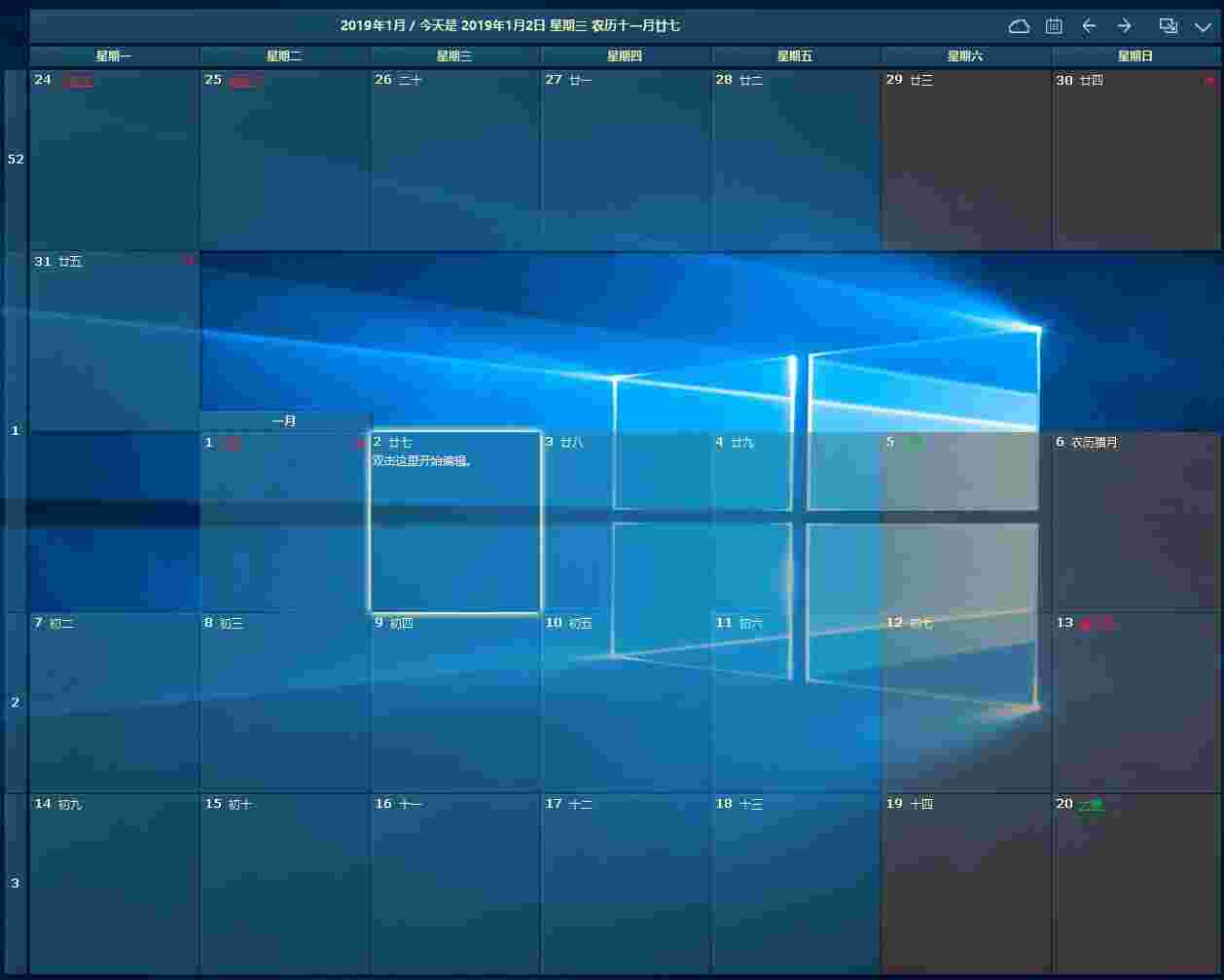Select the day cell 26 二十
Image resolution: width=1224 pixels, height=980 pixels.
pyautogui.click(x=454, y=160)
